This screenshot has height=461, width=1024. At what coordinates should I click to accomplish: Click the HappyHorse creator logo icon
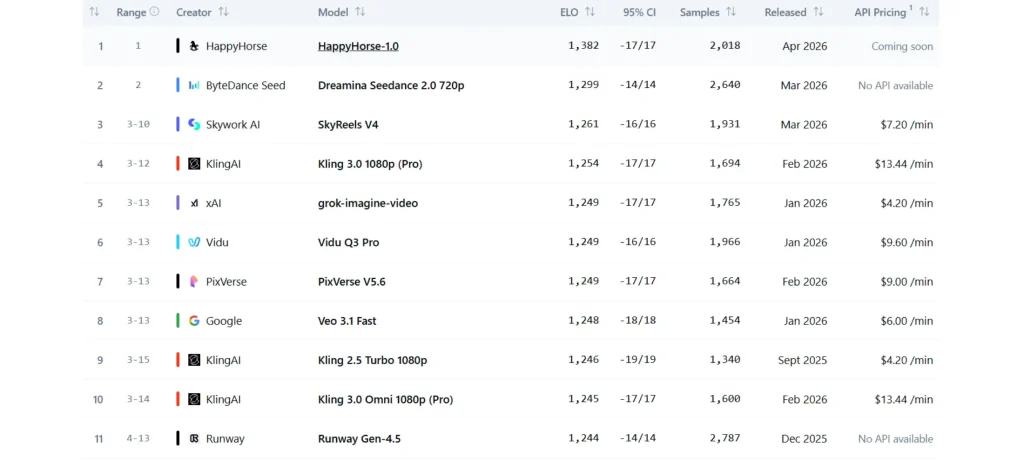point(194,46)
